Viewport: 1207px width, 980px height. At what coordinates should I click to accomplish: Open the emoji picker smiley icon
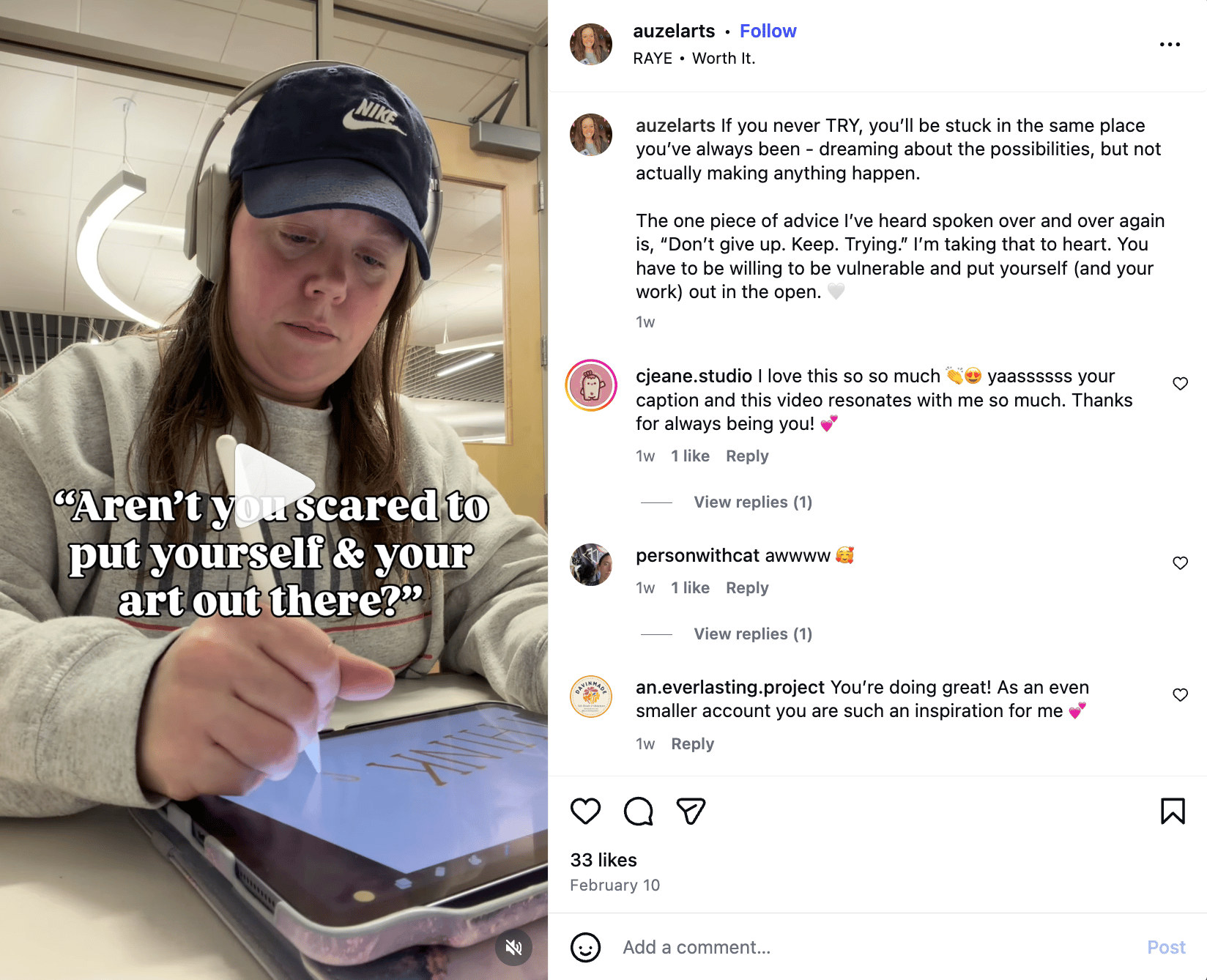click(585, 947)
